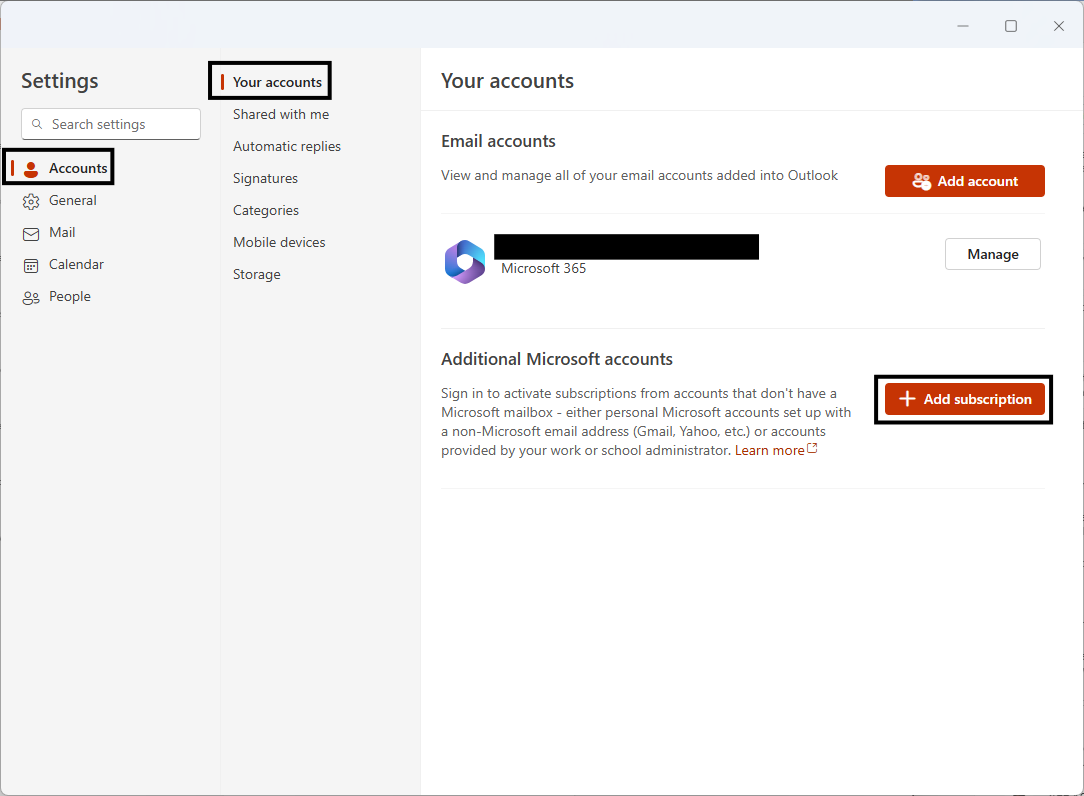View the Storage settings page
1084x796 pixels.
coord(257,274)
